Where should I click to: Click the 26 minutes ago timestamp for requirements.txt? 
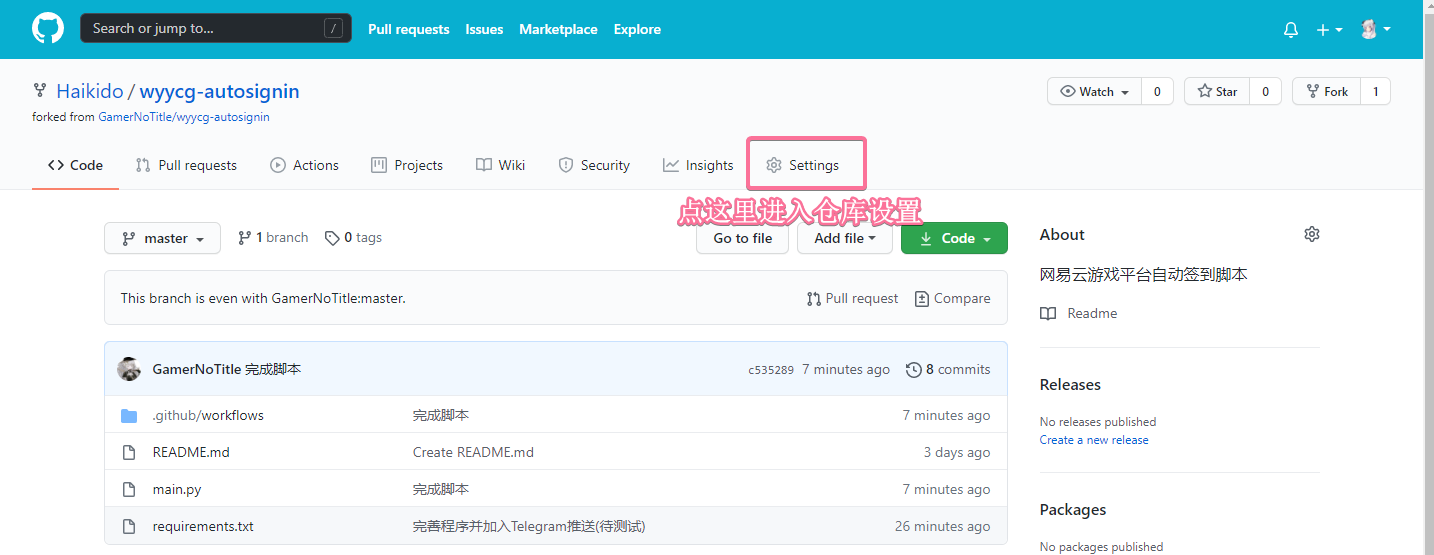click(943, 526)
